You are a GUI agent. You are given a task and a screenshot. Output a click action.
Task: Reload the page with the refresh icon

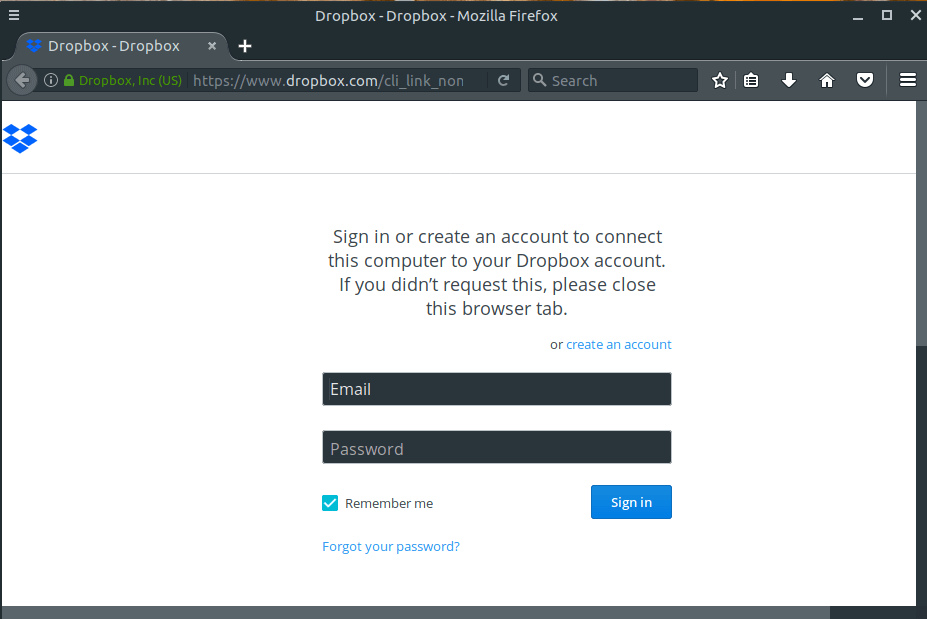[x=504, y=81]
